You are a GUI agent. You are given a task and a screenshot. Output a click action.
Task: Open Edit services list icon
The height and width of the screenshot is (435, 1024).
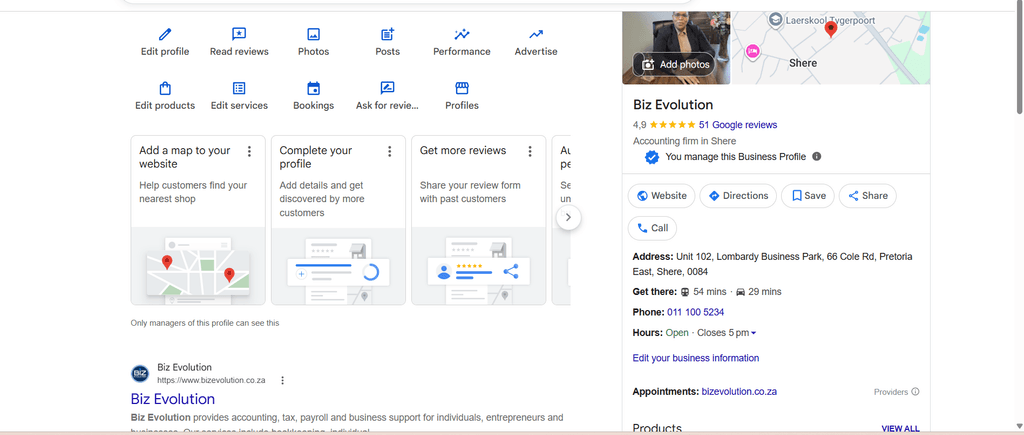[x=239, y=88]
